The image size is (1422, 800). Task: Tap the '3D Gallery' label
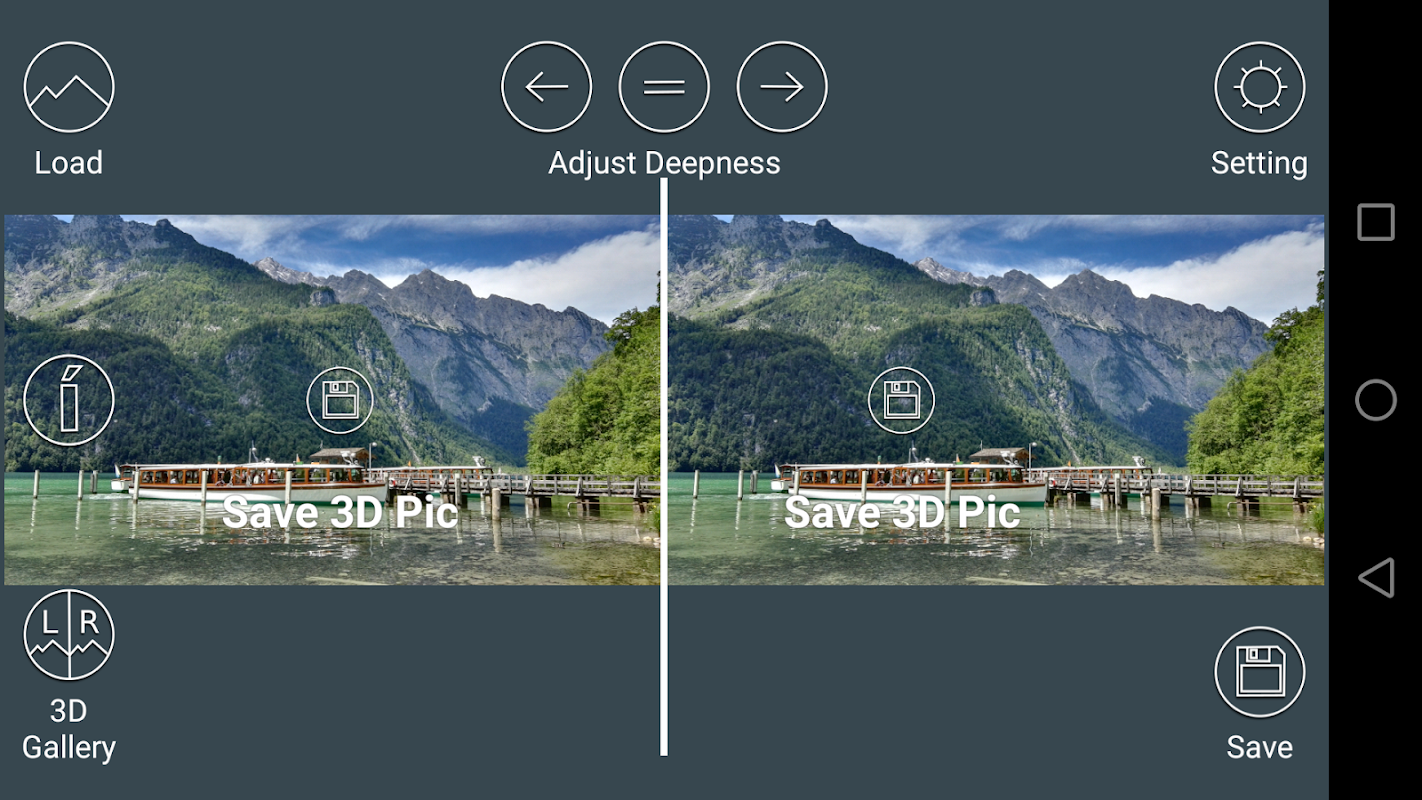pos(69,729)
